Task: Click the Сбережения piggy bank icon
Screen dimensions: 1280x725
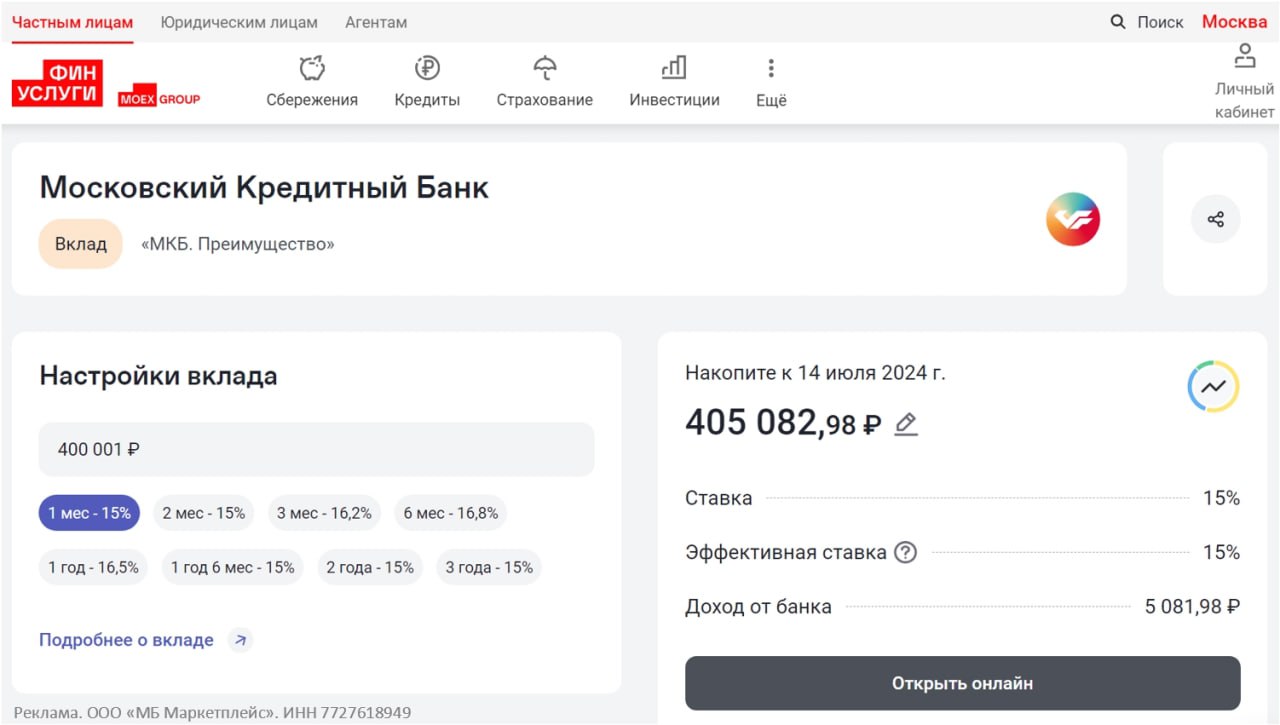Action: pyautogui.click(x=312, y=68)
